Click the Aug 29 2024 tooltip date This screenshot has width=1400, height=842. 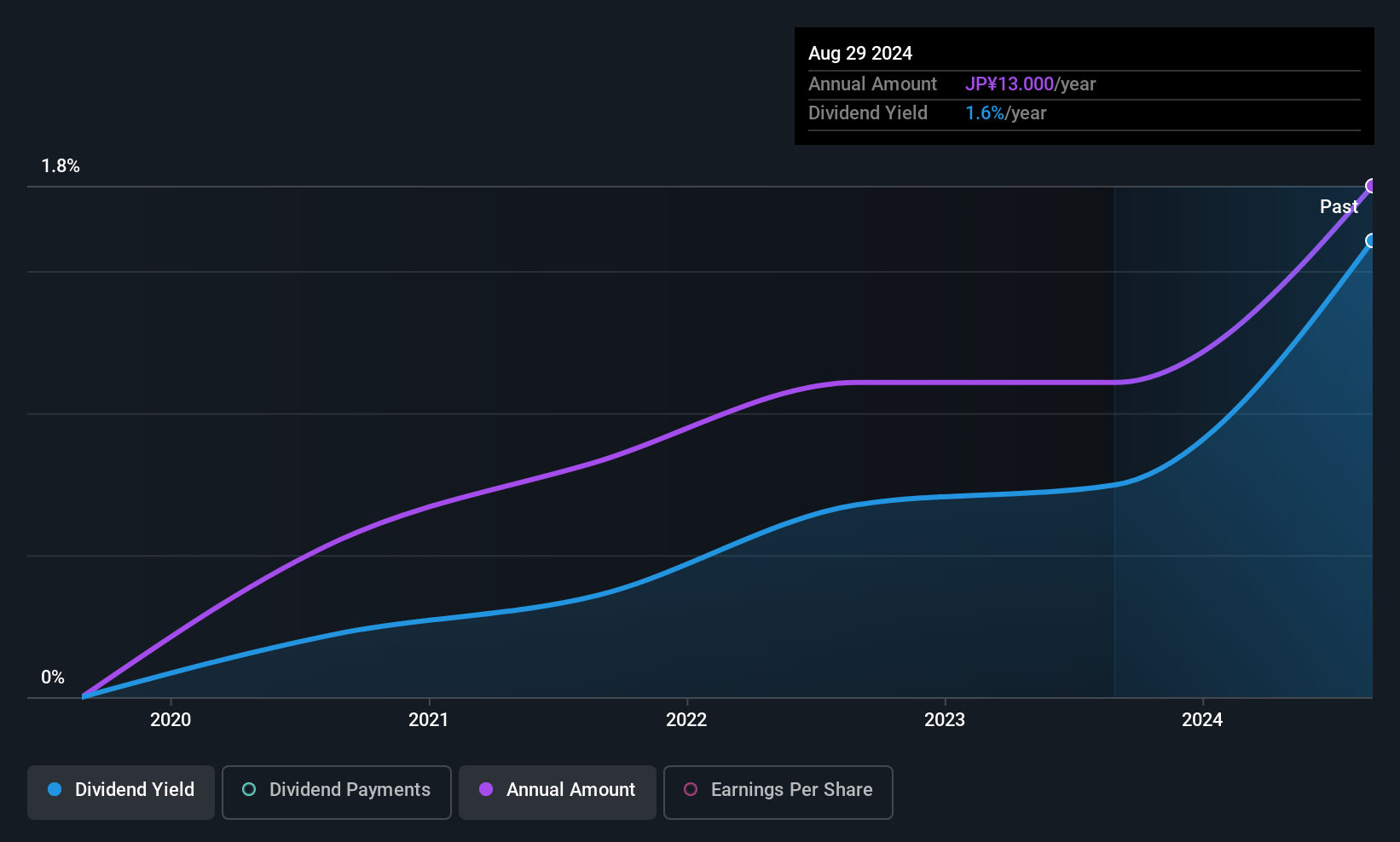860,54
